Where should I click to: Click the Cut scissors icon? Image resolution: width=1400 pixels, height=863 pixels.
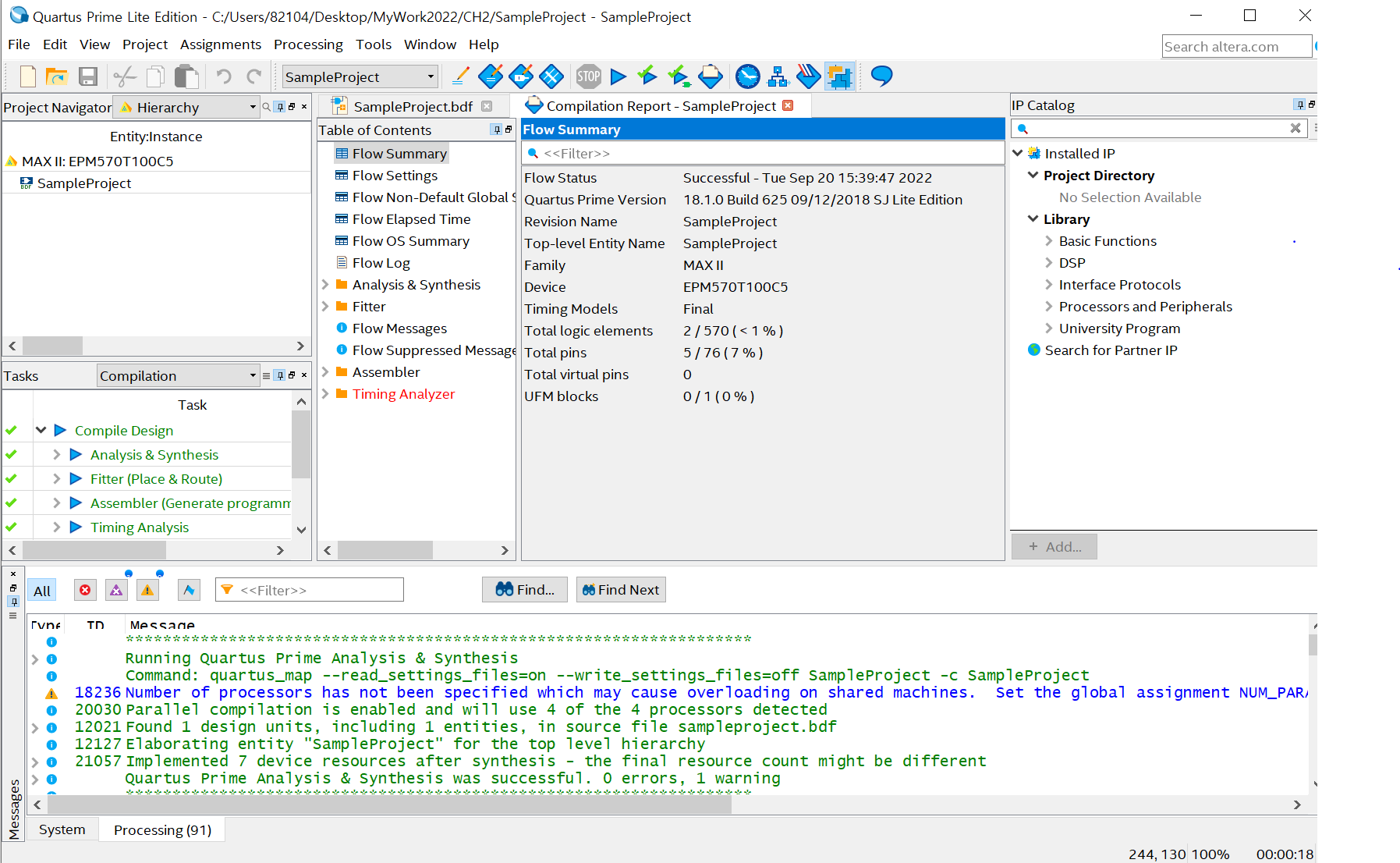tap(124, 76)
